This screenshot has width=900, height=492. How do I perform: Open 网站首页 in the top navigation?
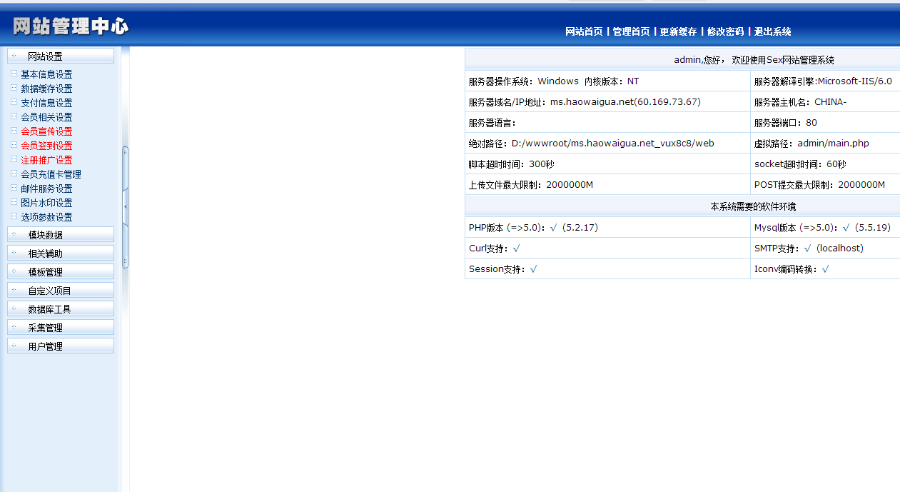tap(584, 32)
